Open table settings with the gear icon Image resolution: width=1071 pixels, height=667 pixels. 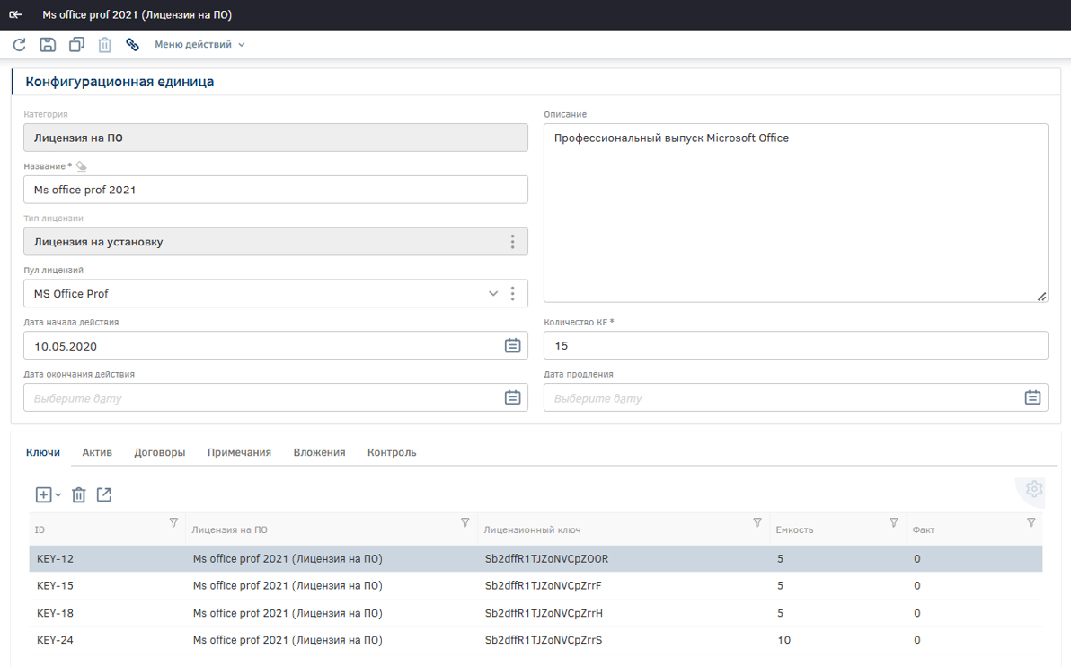point(1034,489)
